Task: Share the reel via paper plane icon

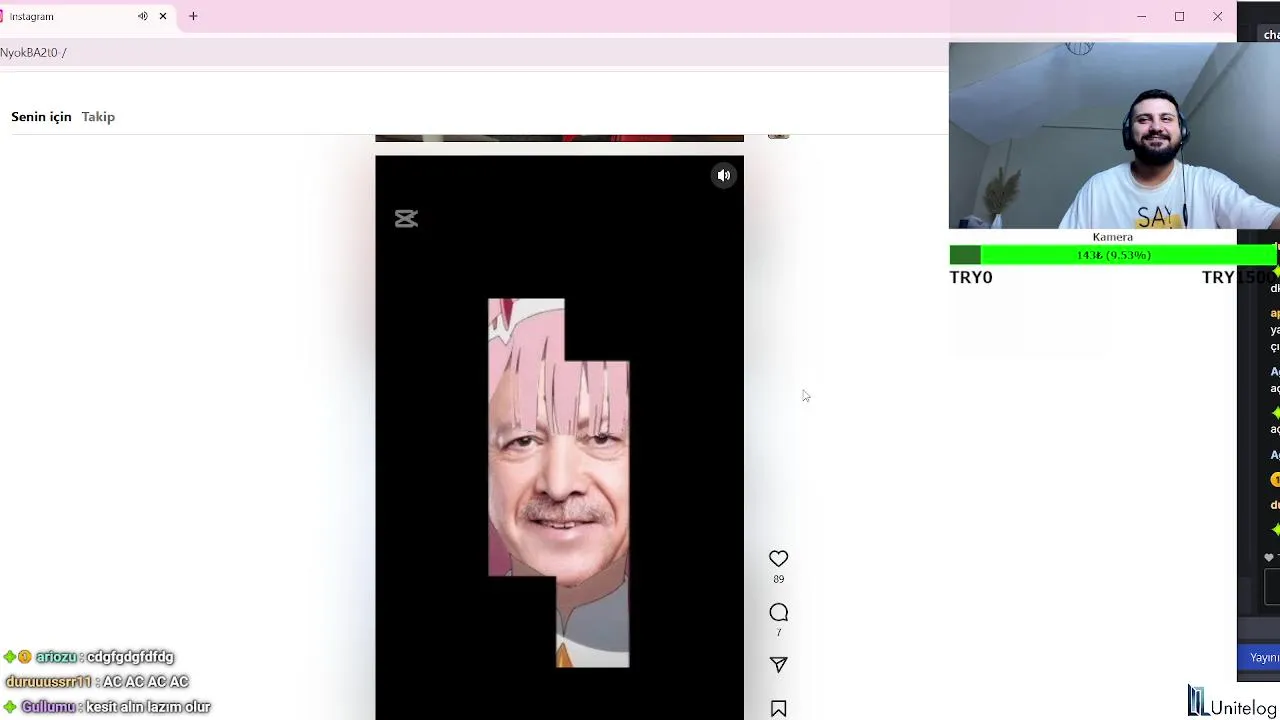Action: click(x=778, y=665)
